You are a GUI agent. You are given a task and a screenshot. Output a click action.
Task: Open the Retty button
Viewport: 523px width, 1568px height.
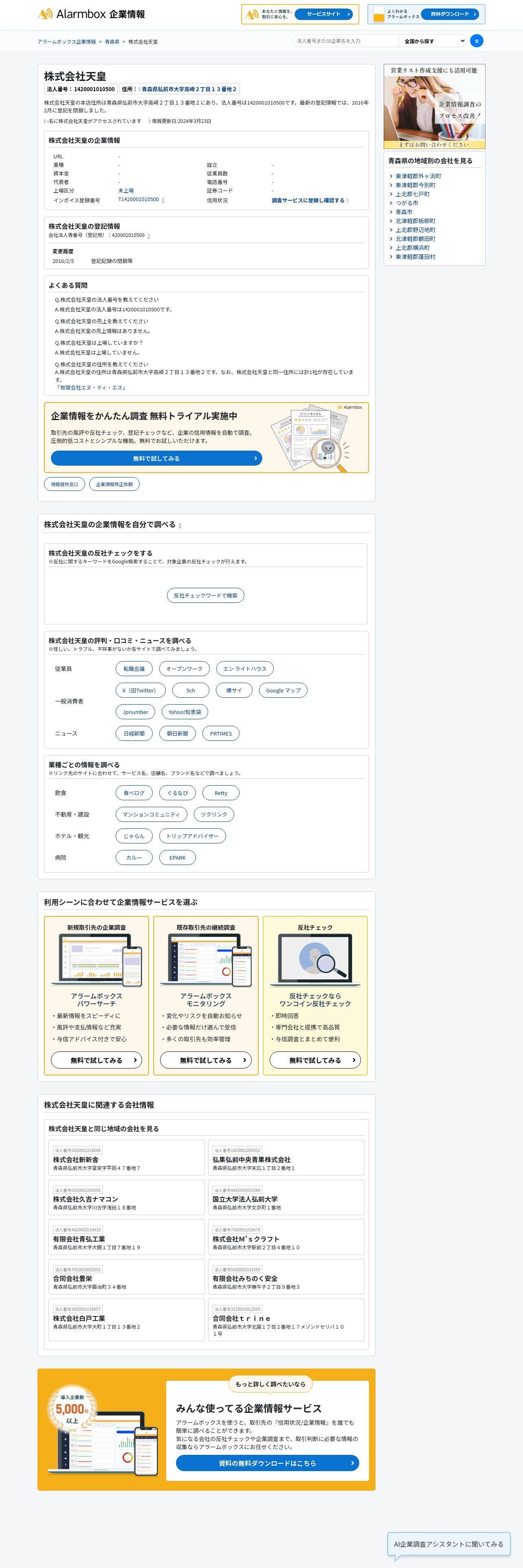click(221, 793)
